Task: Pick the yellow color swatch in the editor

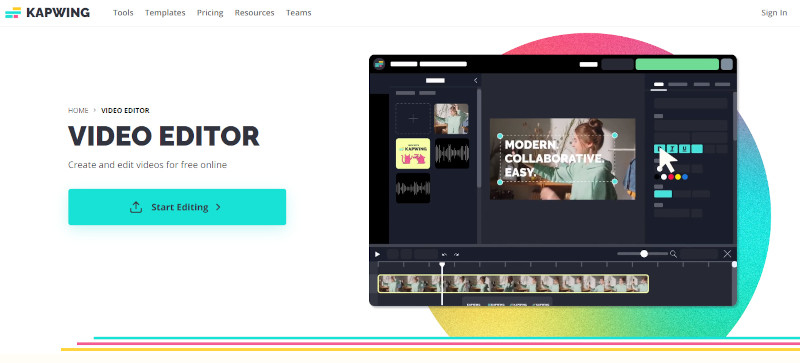Action: (x=678, y=177)
